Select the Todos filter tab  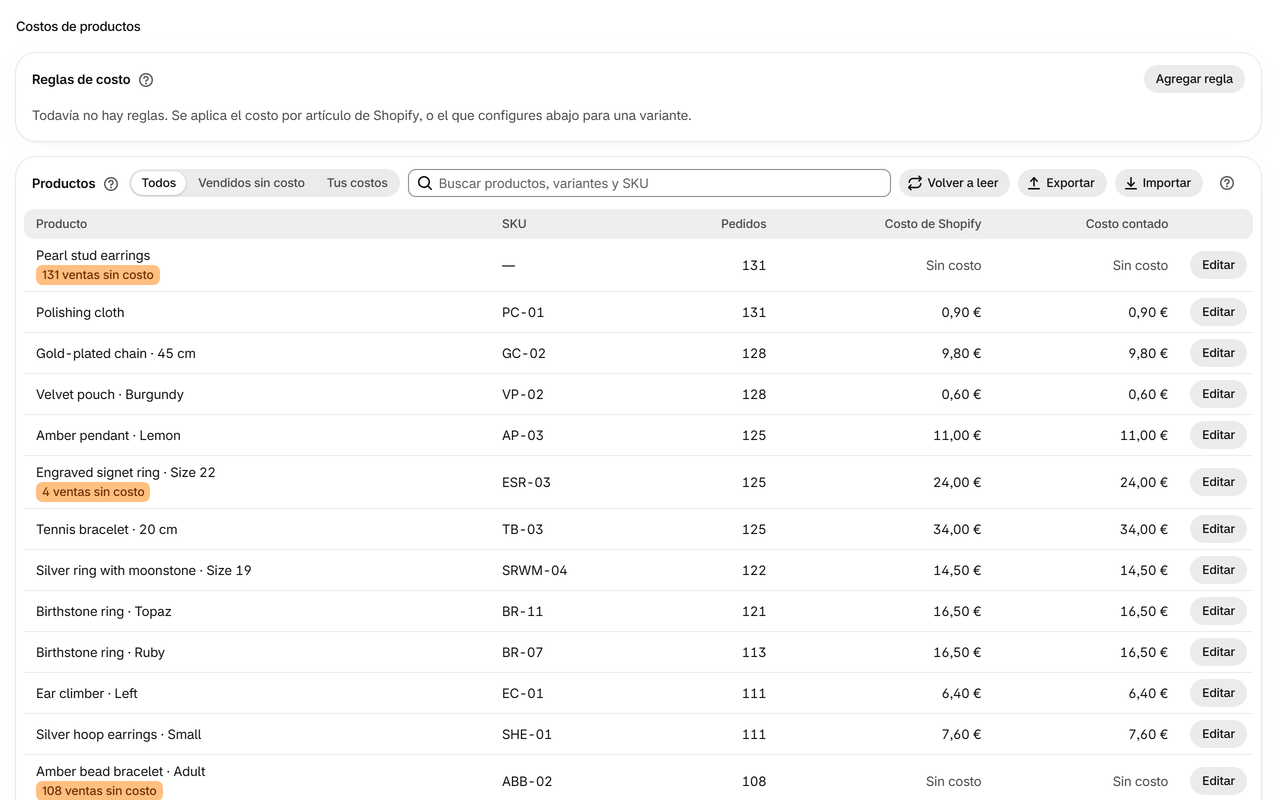click(x=159, y=183)
